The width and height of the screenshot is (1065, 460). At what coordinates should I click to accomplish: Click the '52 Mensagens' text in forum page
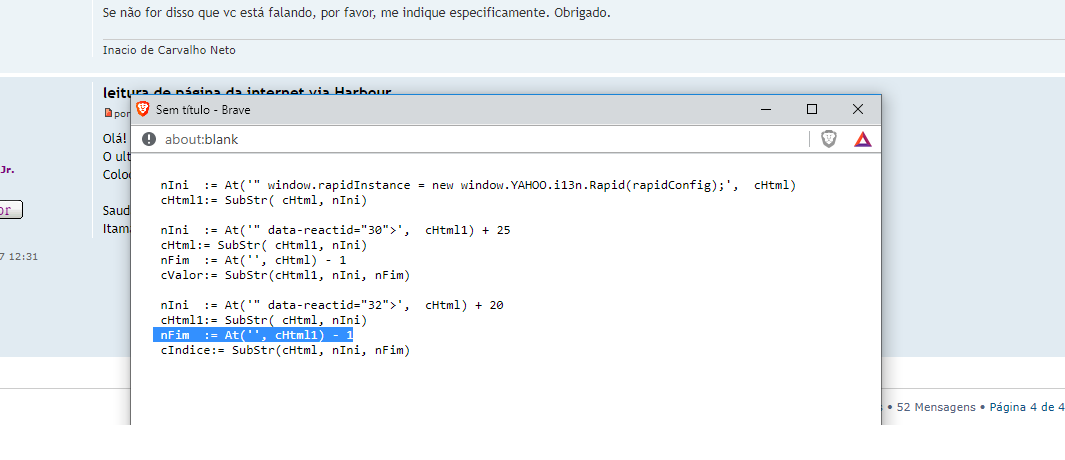936,407
